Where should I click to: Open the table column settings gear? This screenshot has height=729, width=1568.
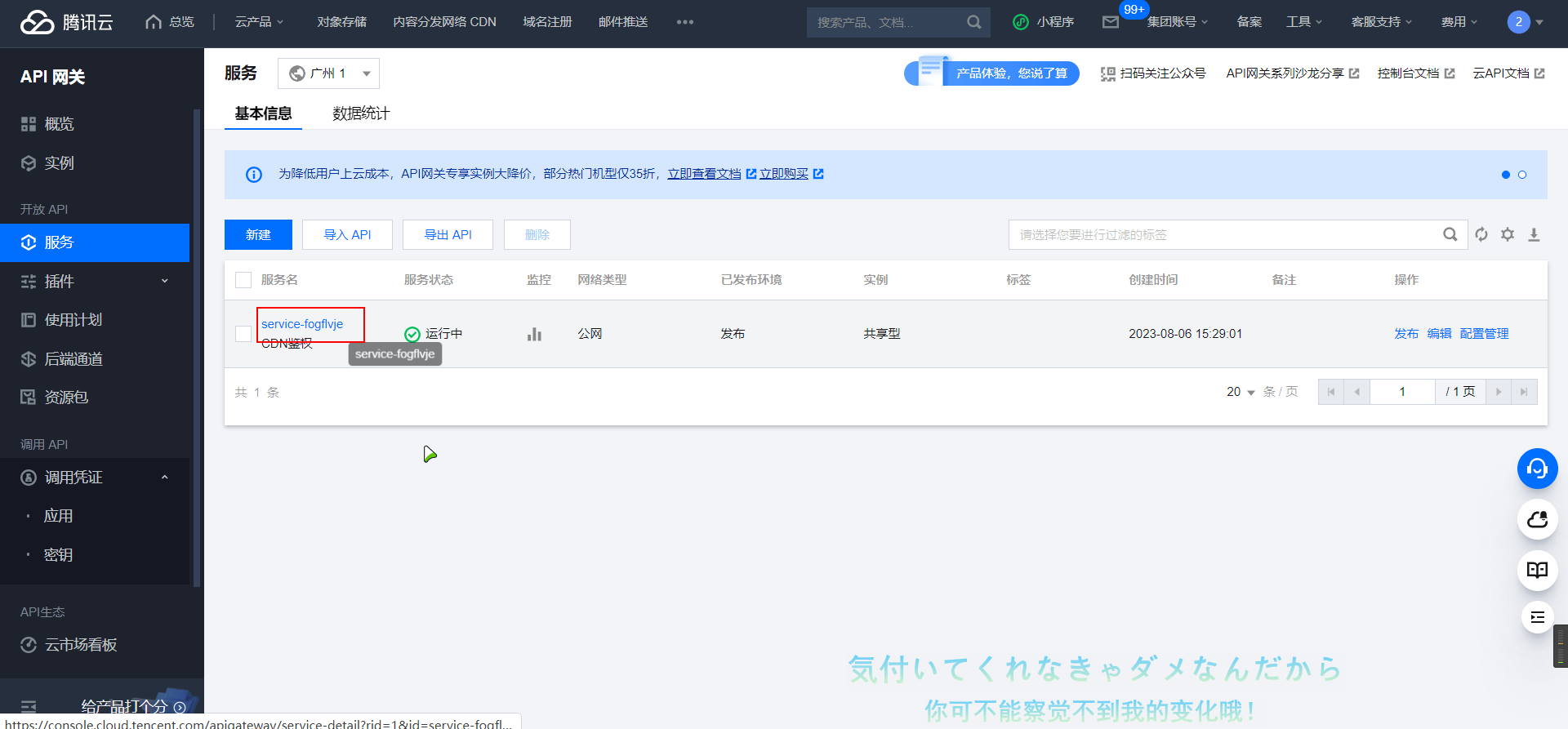coord(1508,234)
